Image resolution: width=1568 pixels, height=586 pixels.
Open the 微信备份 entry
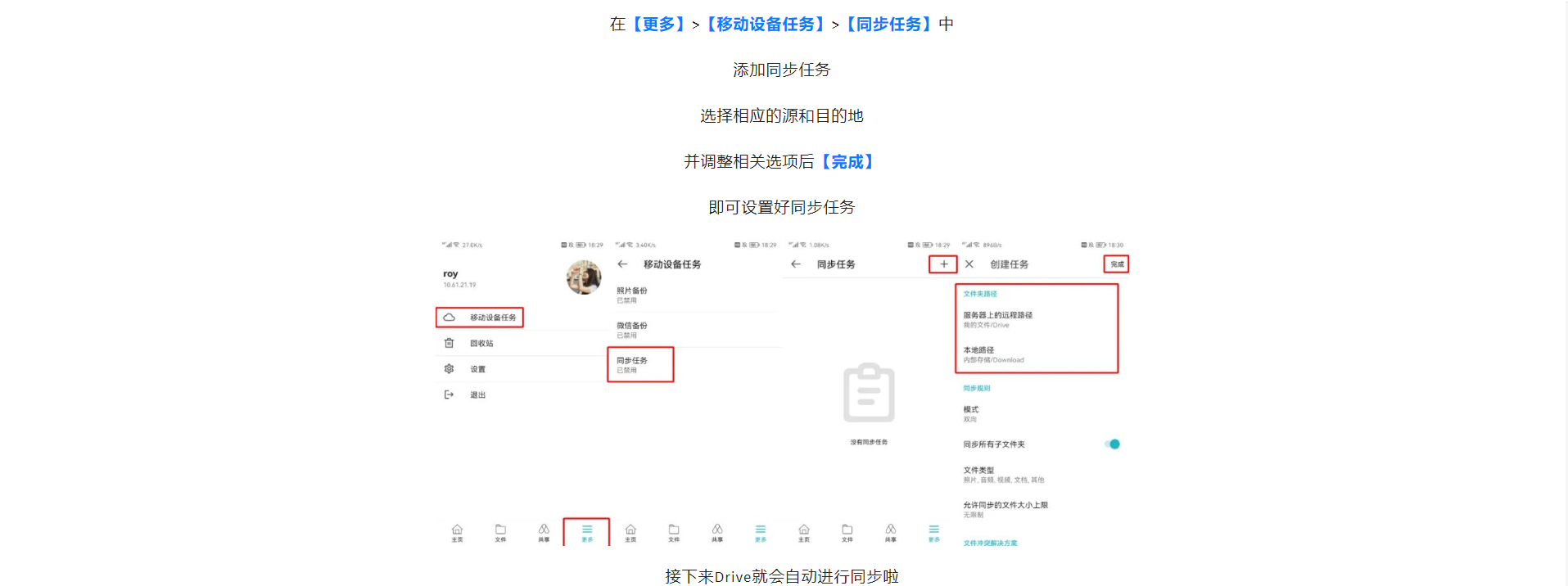632,330
